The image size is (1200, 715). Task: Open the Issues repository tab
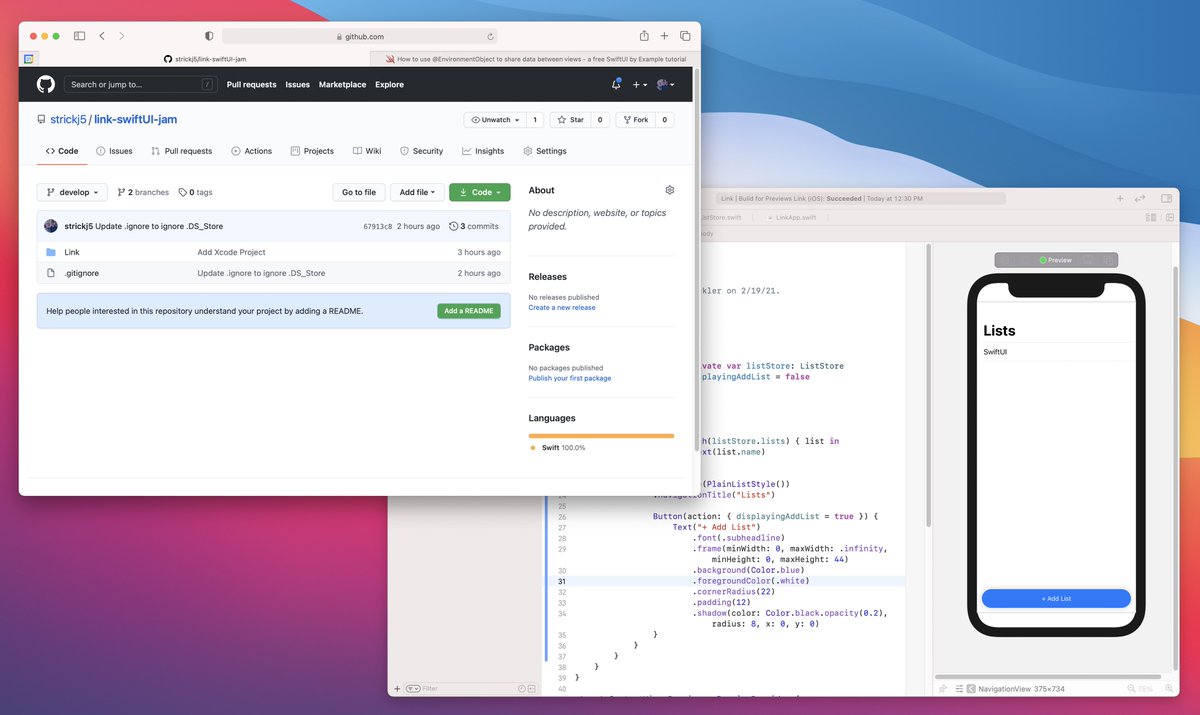click(x=114, y=151)
